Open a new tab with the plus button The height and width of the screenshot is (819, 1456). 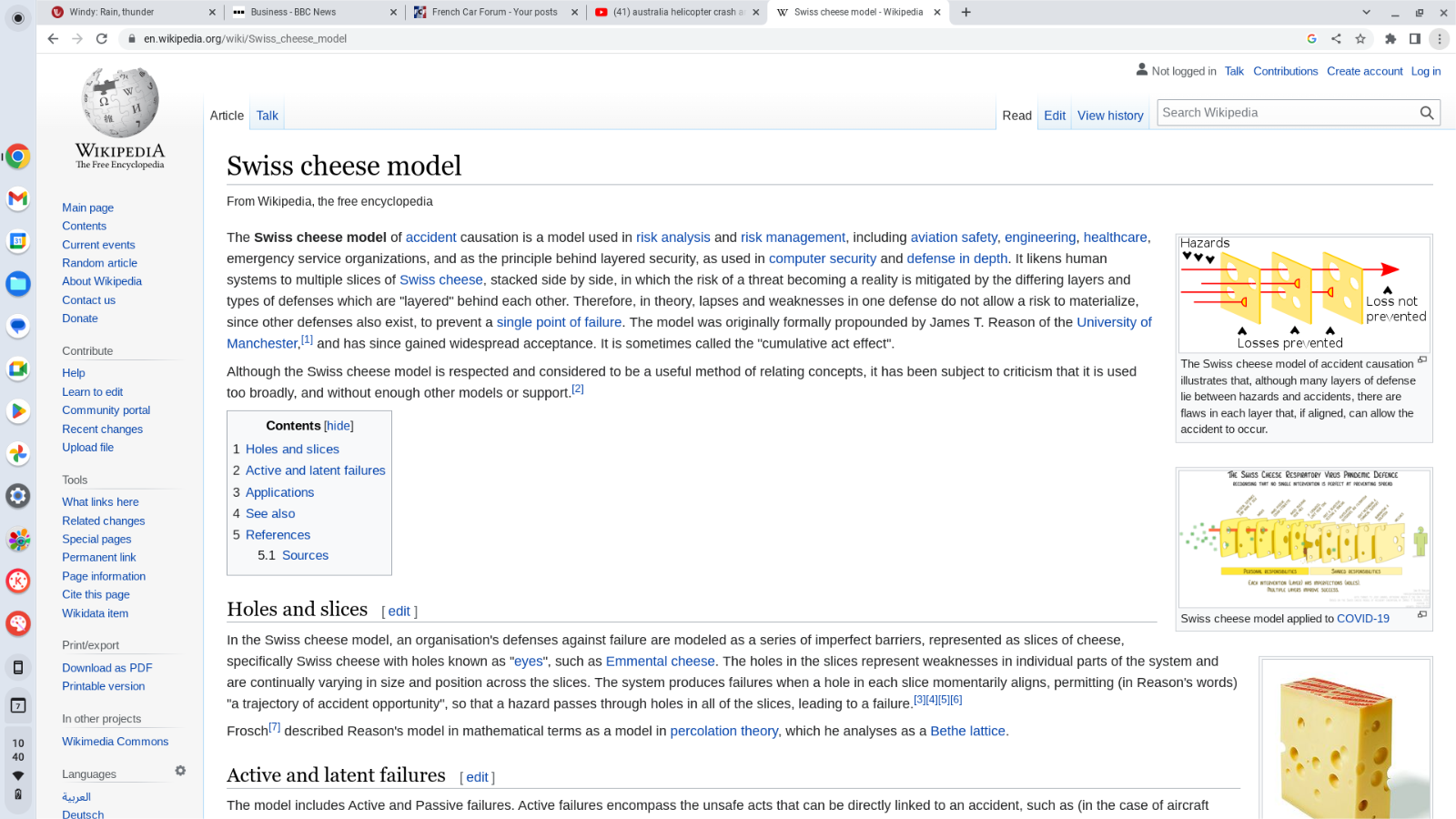966,12
